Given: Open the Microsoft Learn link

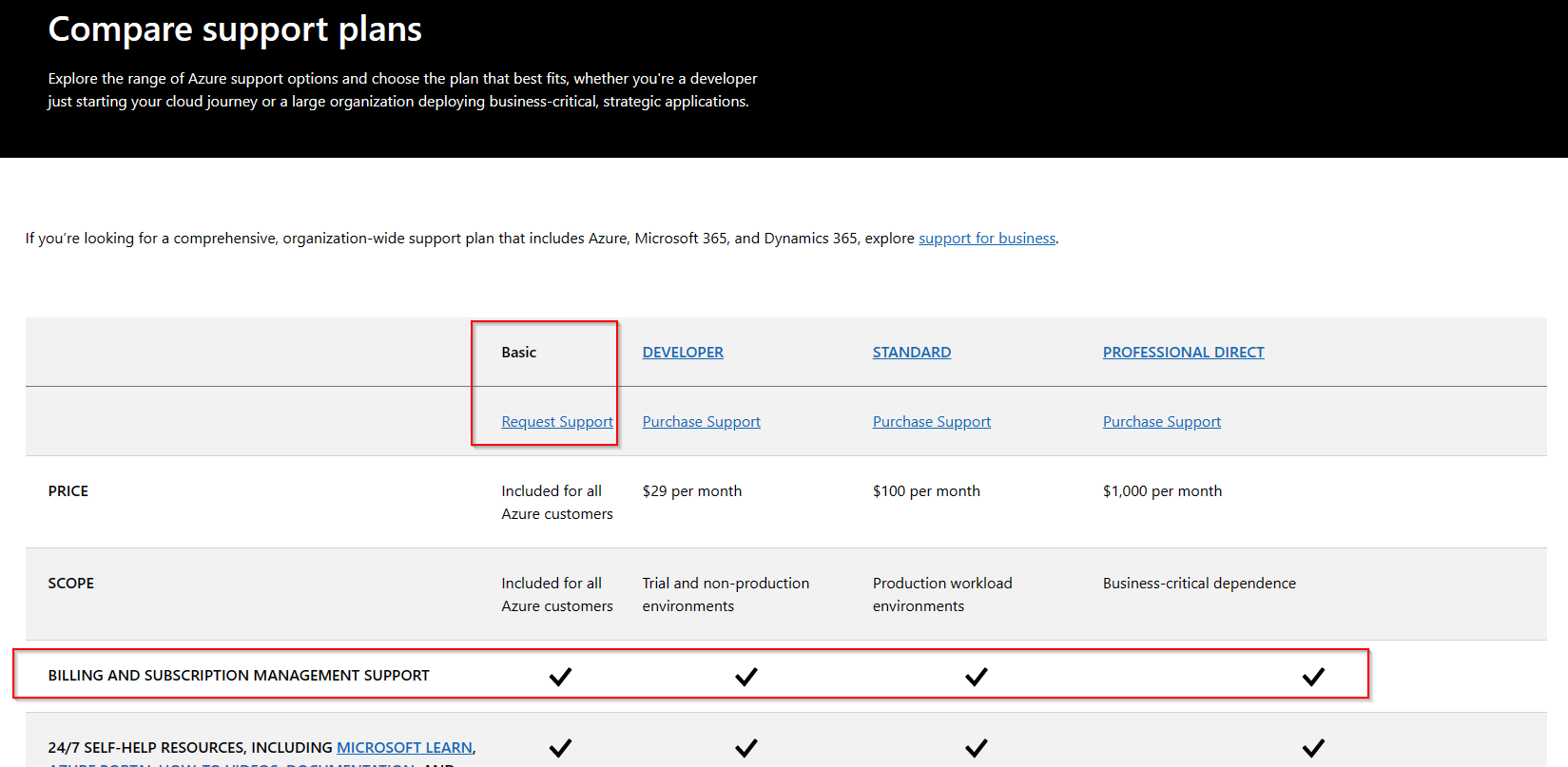Looking at the screenshot, I should click(x=405, y=748).
